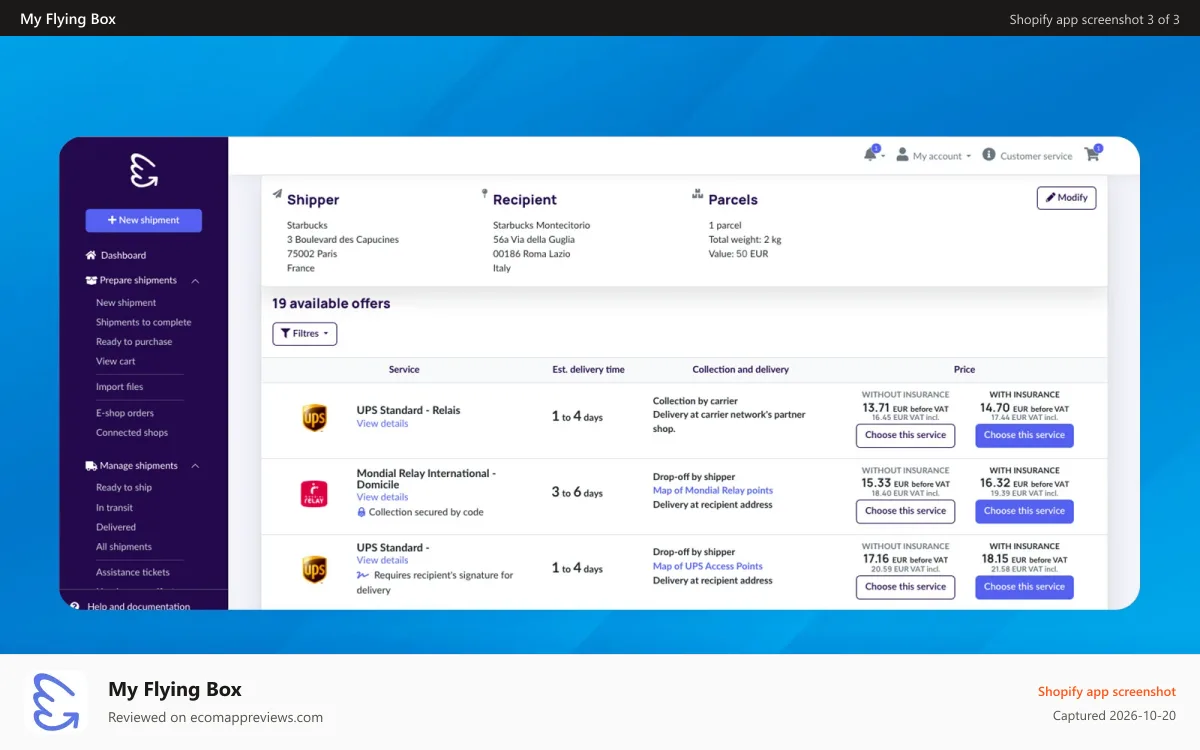Click '00186 Roma Lazio' recipient address line
This screenshot has width=1200, height=750.
coord(534,254)
